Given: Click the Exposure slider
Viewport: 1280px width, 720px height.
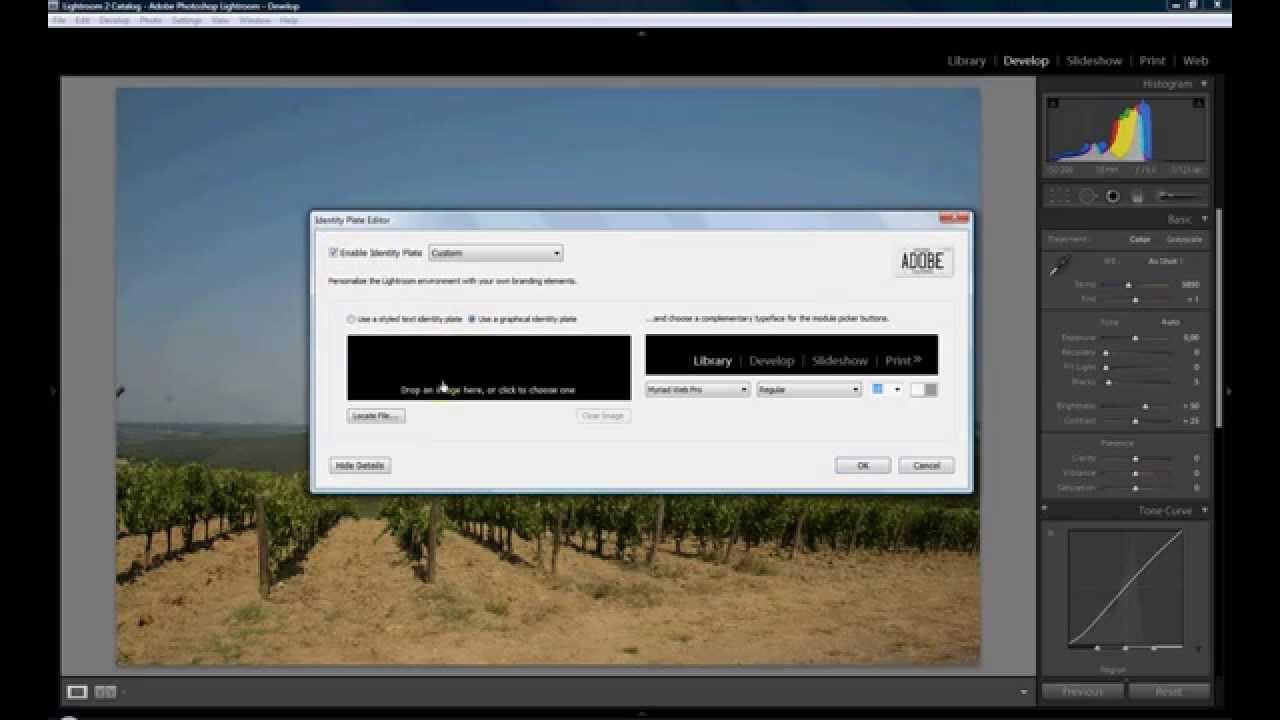Looking at the screenshot, I should point(1137,338).
